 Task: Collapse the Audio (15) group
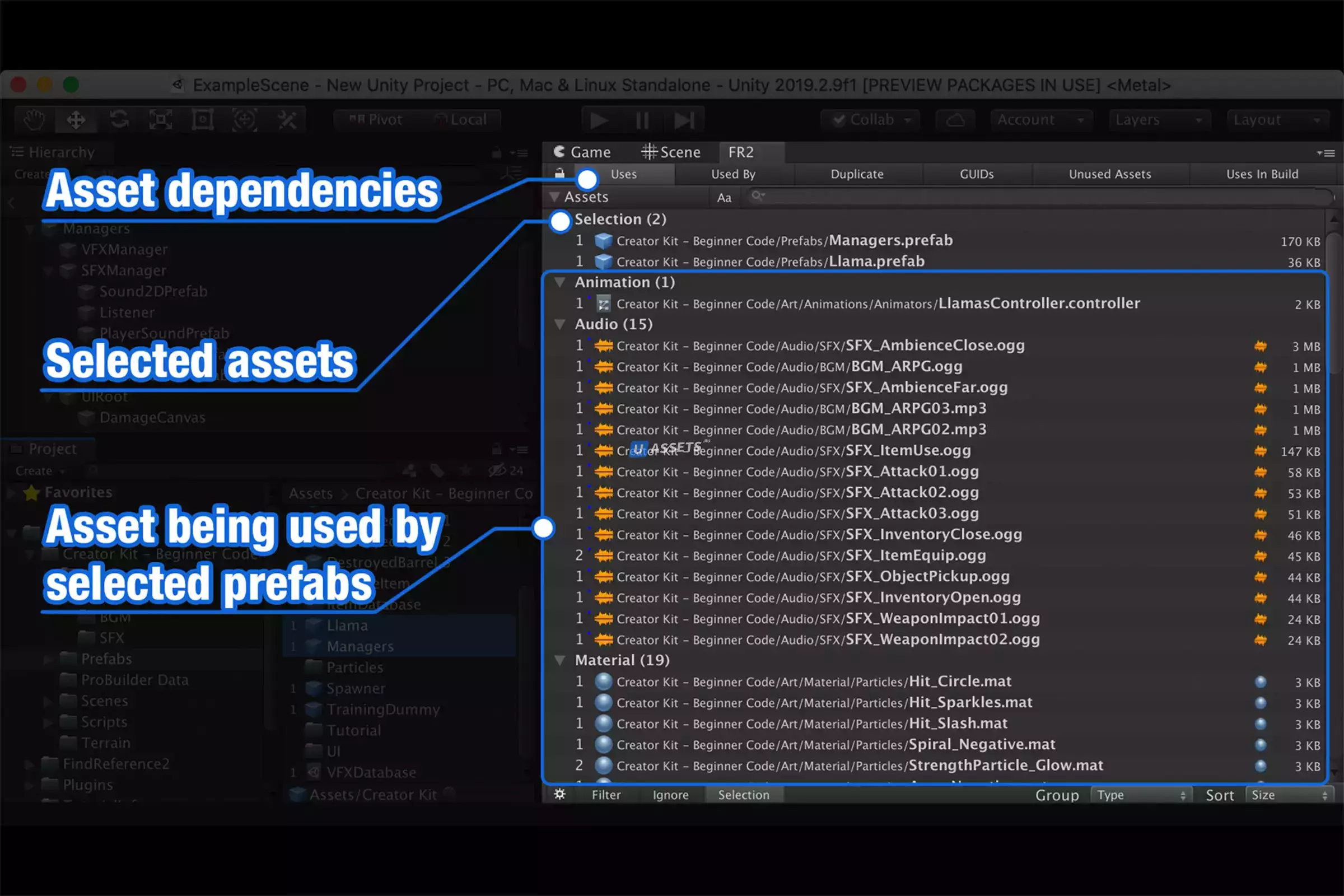pyautogui.click(x=560, y=324)
